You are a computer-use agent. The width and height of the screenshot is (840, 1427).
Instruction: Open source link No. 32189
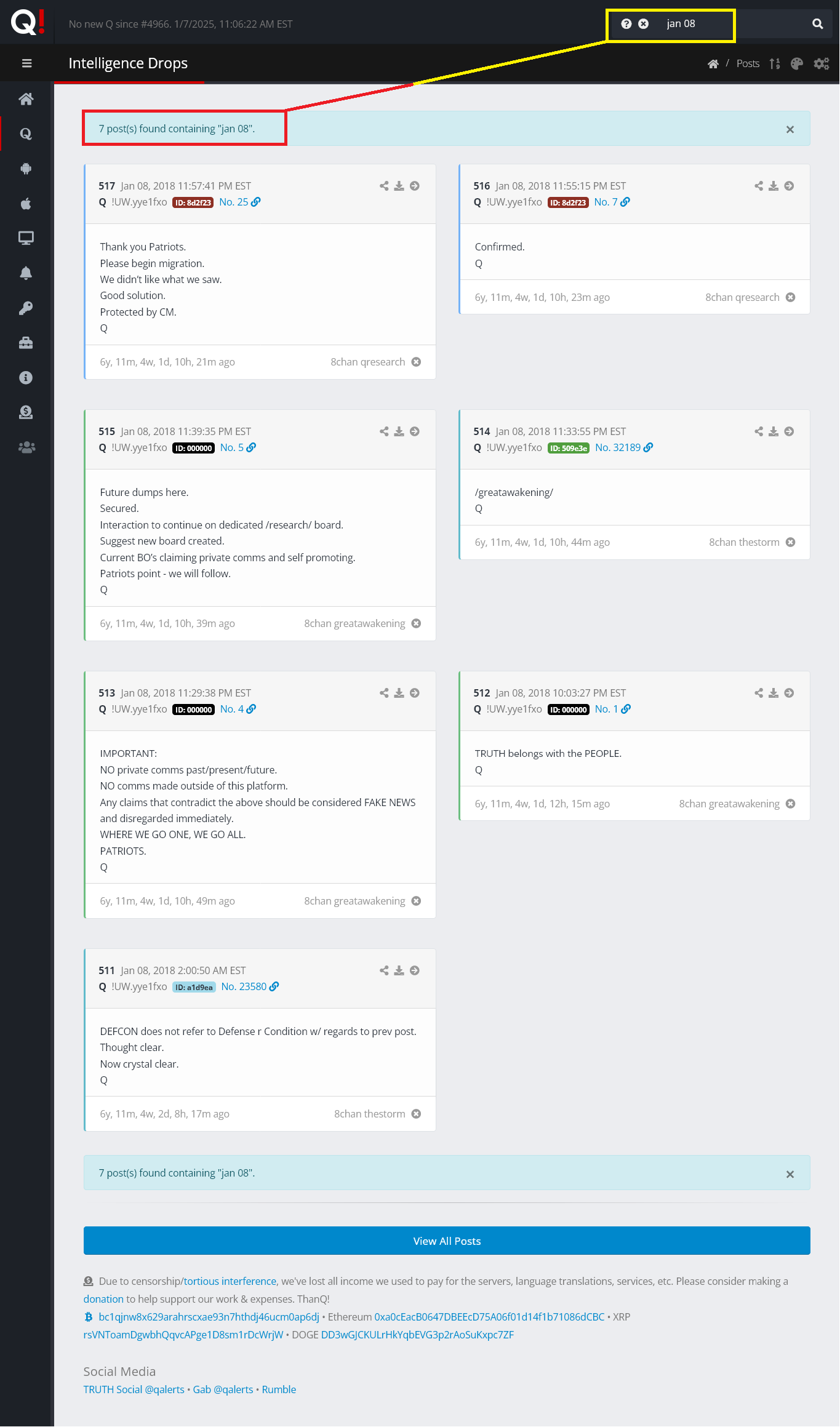(624, 447)
